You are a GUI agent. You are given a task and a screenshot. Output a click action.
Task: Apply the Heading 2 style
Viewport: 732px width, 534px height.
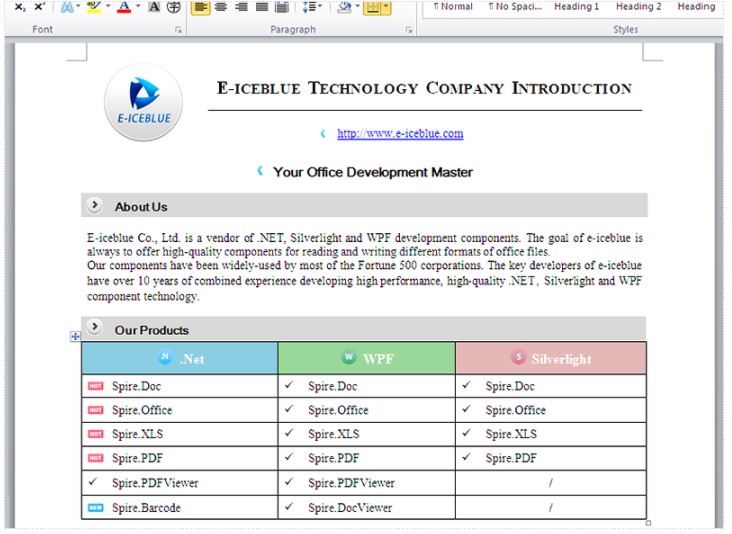click(x=638, y=7)
